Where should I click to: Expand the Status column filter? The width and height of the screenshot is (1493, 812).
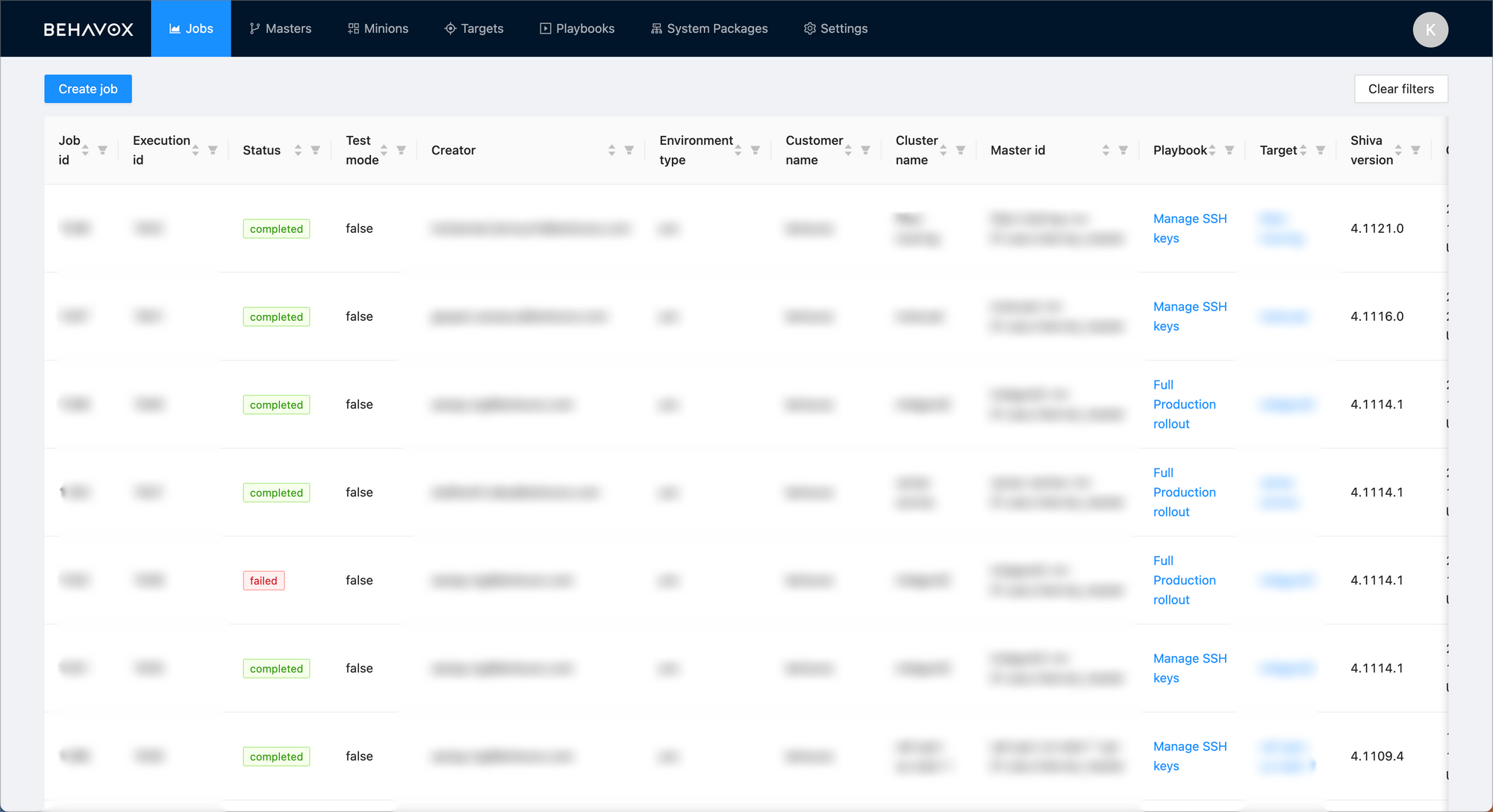[315, 150]
